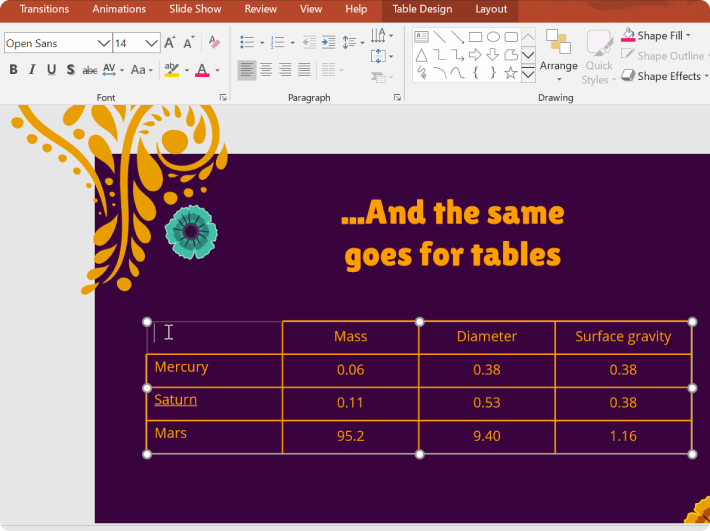
Task: Increase the list indent level
Action: tap(328, 43)
